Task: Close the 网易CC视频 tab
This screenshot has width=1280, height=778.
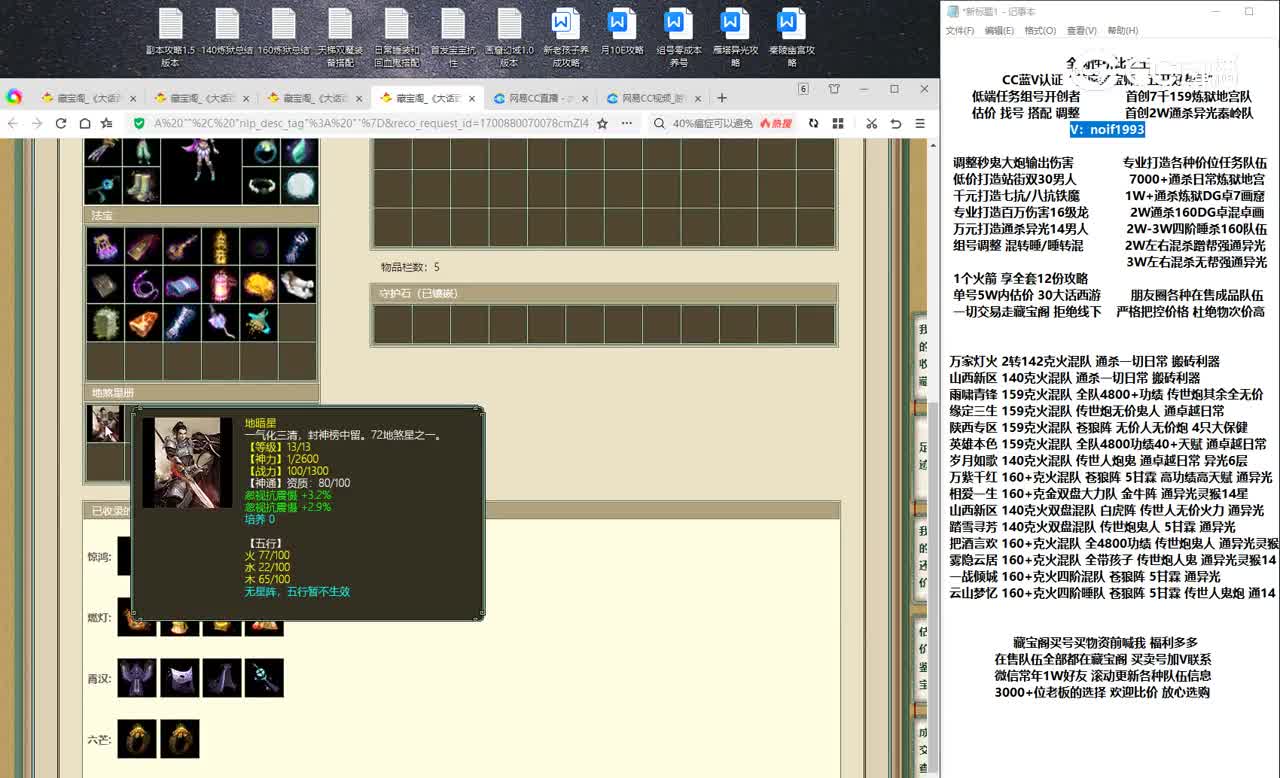Action: (x=696, y=98)
